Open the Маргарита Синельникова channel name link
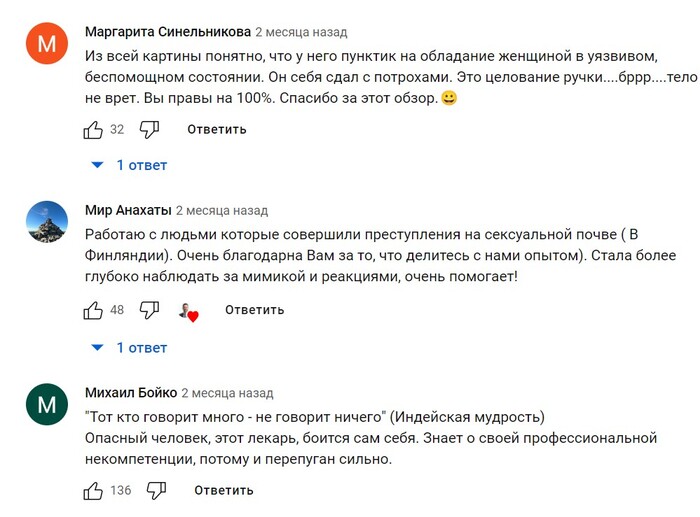The image size is (700, 517). (168, 32)
